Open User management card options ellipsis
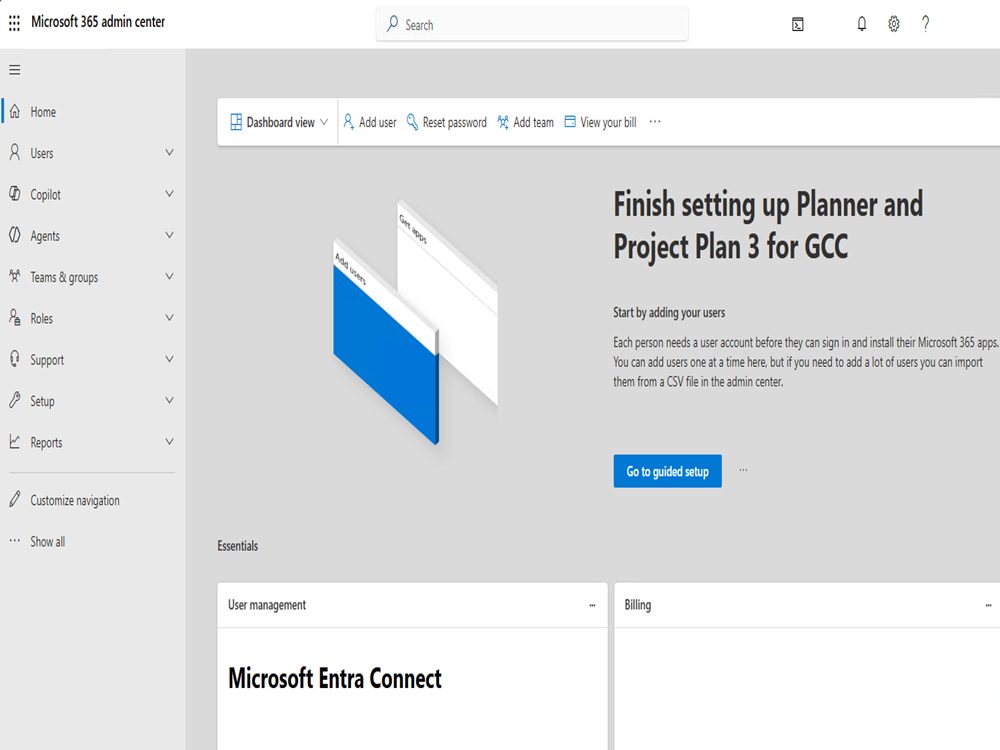 tap(592, 605)
